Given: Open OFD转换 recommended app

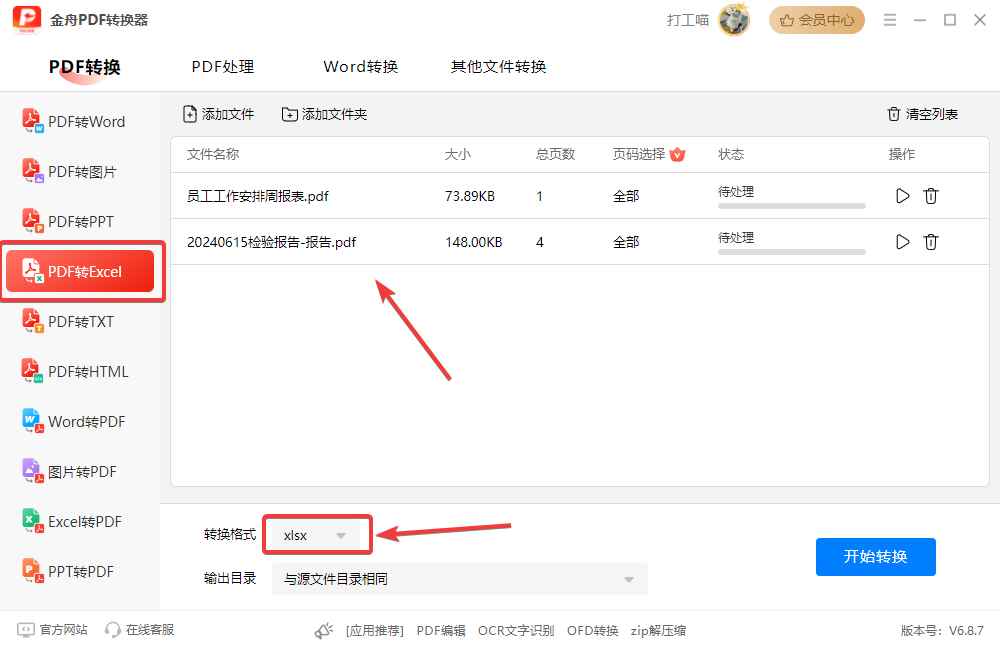Looking at the screenshot, I should (592, 631).
